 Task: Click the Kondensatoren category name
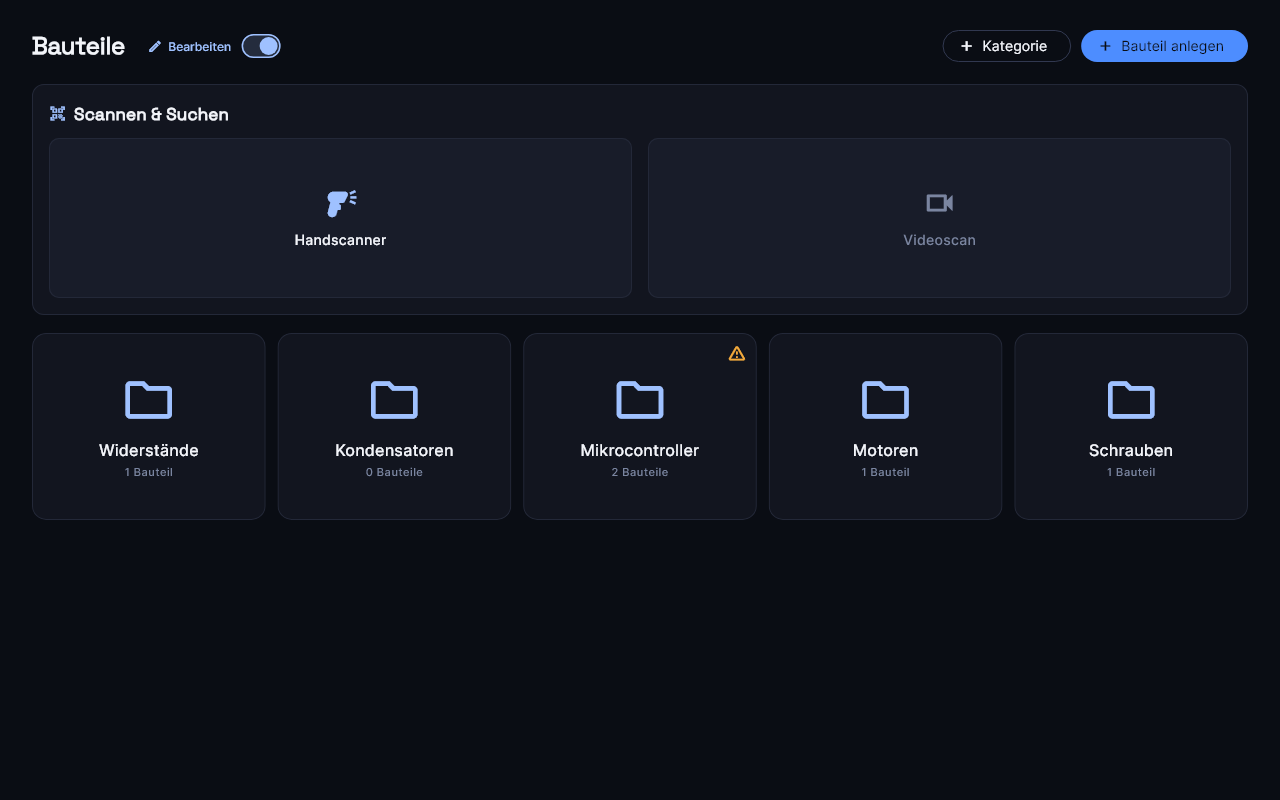[394, 451]
